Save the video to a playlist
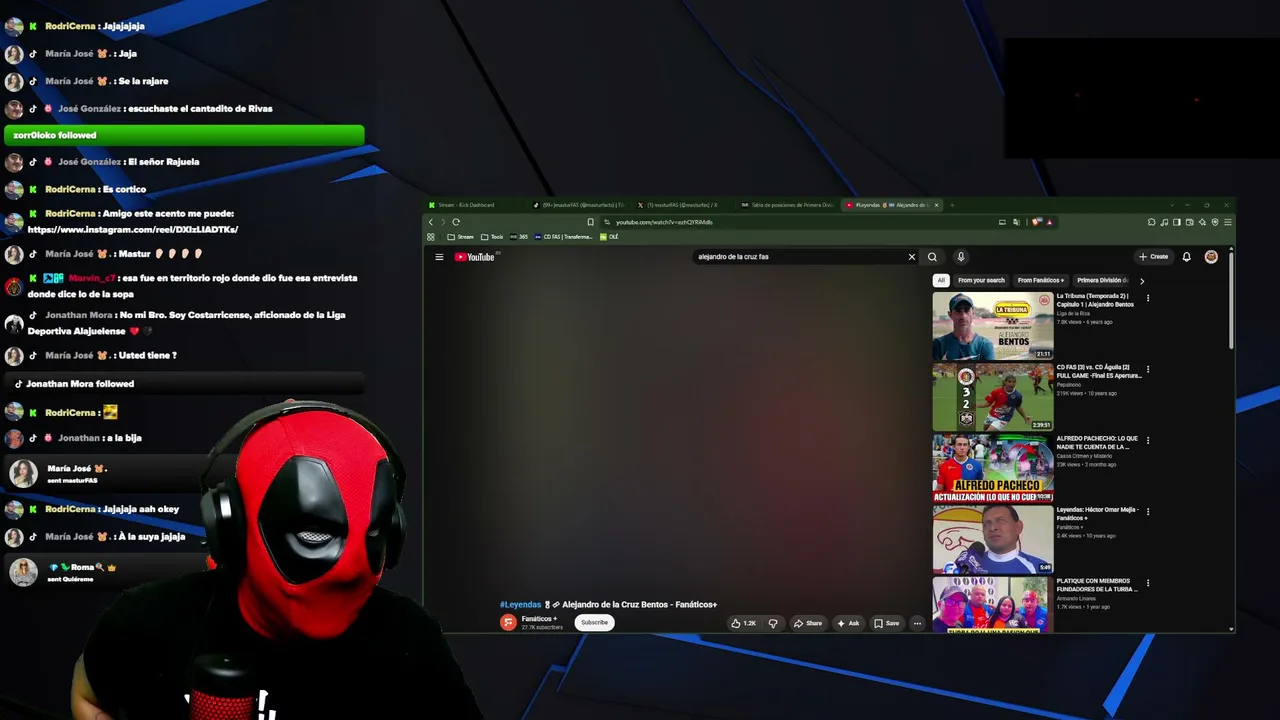Viewport: 1280px width, 720px height. click(886, 623)
